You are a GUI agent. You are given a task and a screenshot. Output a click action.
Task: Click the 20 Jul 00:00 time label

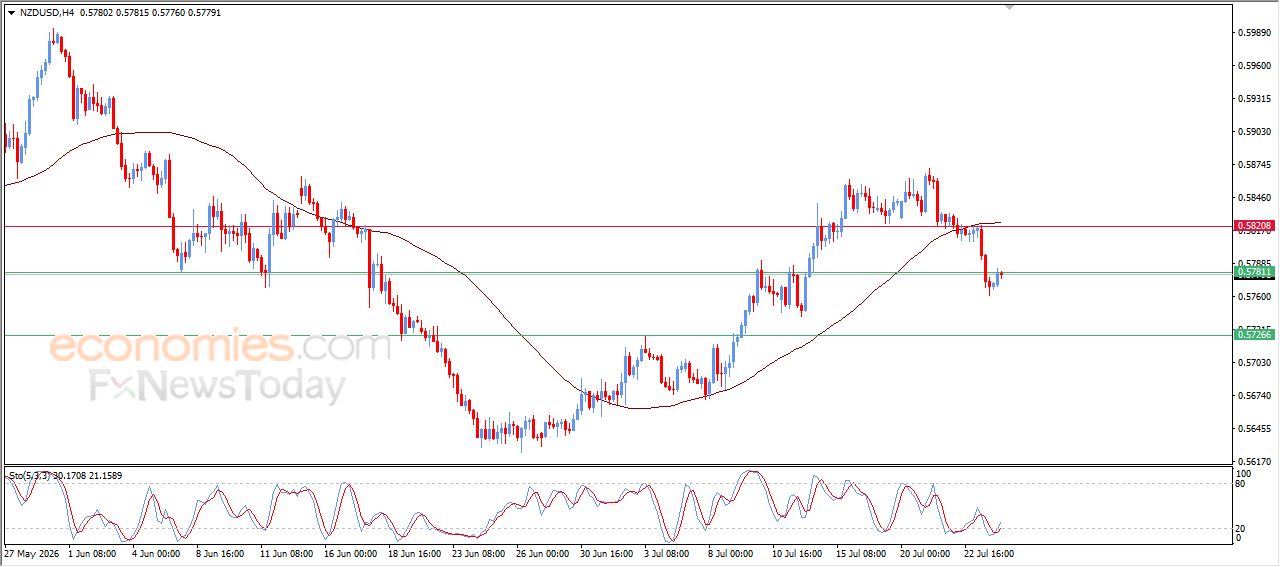point(923,552)
